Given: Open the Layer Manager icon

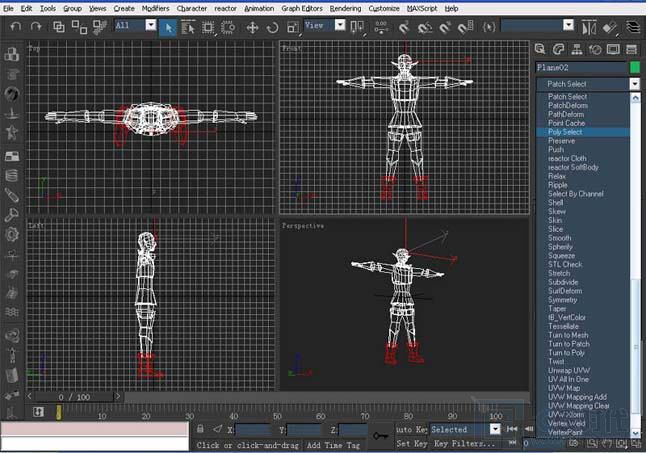Looking at the screenshot, I should click(x=632, y=28).
